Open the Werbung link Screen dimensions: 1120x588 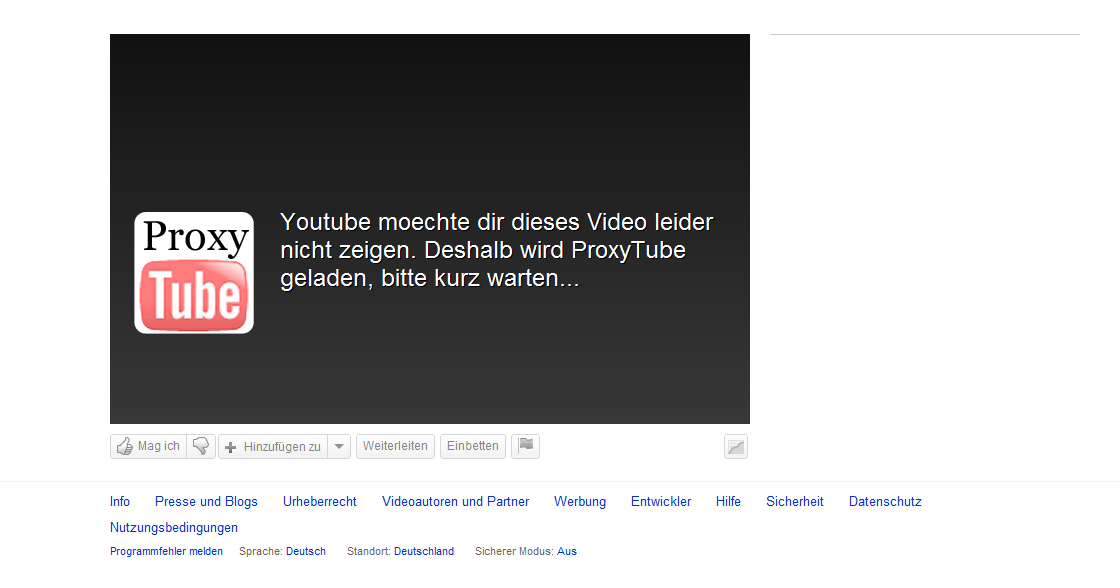point(580,502)
